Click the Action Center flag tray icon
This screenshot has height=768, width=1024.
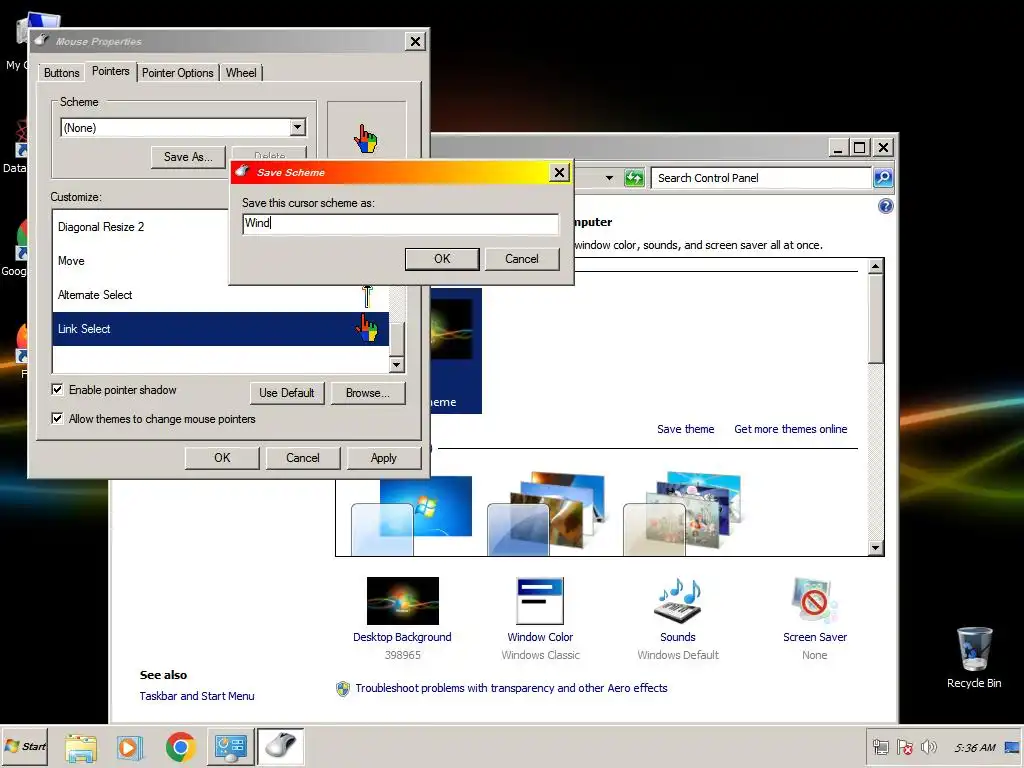(904, 747)
